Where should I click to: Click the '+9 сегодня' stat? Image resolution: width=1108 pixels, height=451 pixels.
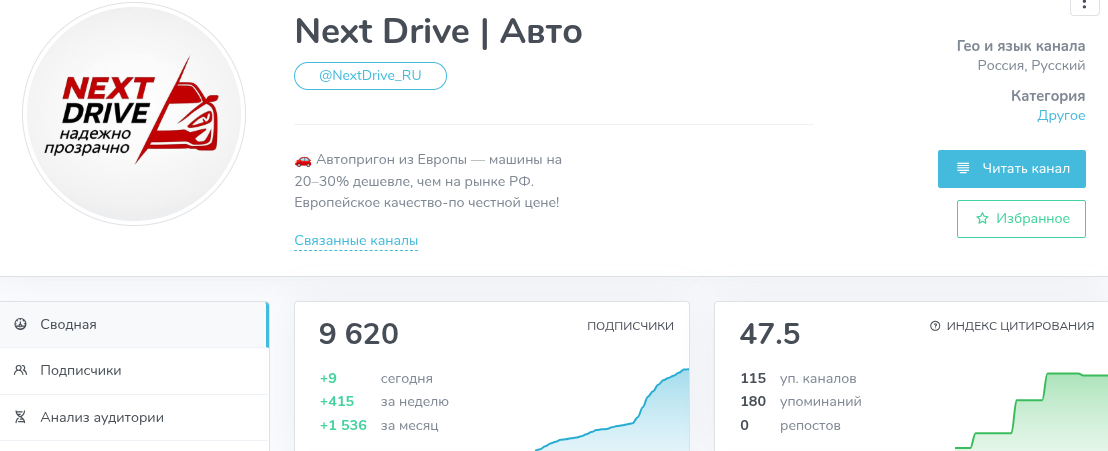click(376, 378)
